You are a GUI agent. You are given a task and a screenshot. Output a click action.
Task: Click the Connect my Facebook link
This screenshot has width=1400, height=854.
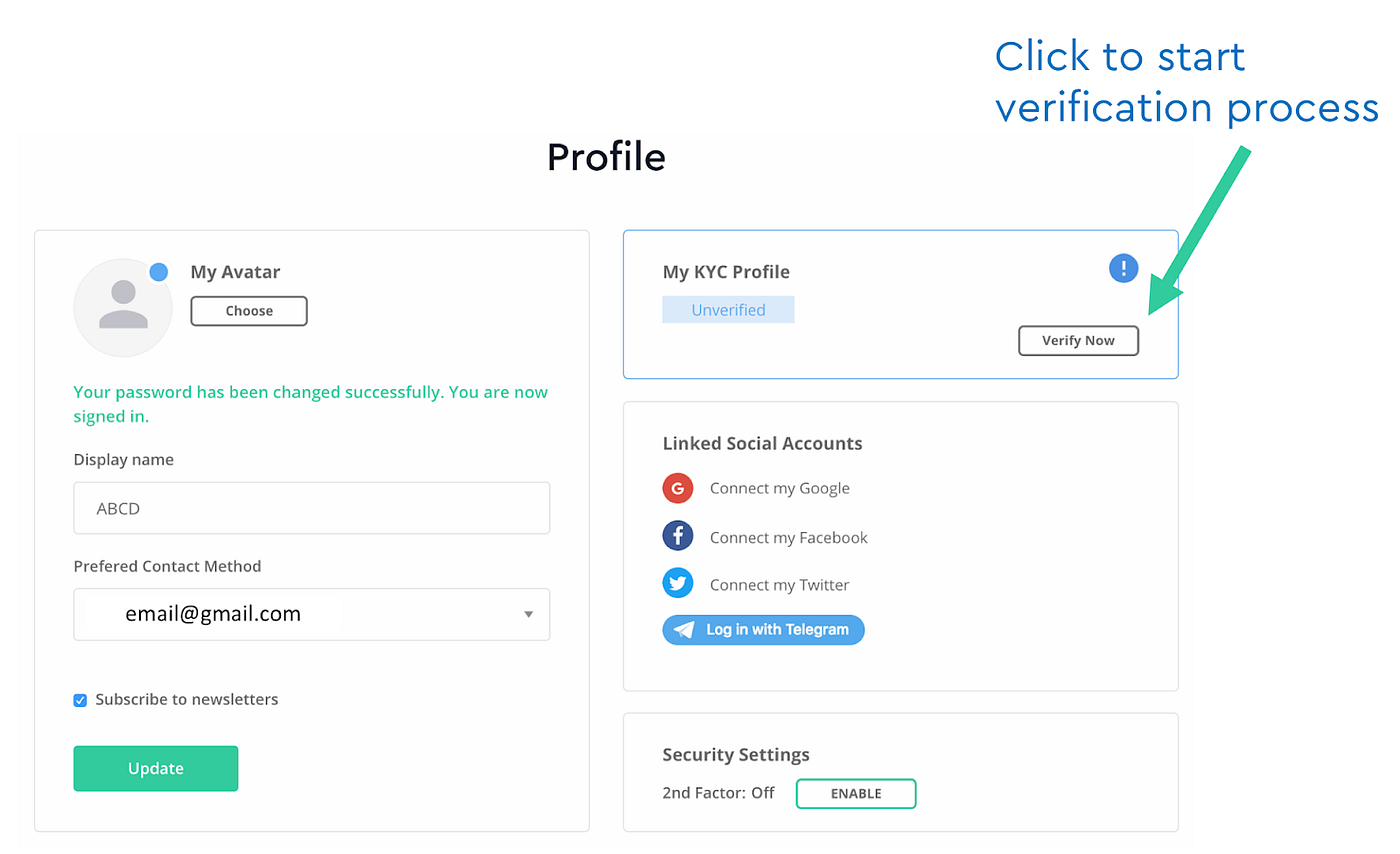(x=789, y=537)
